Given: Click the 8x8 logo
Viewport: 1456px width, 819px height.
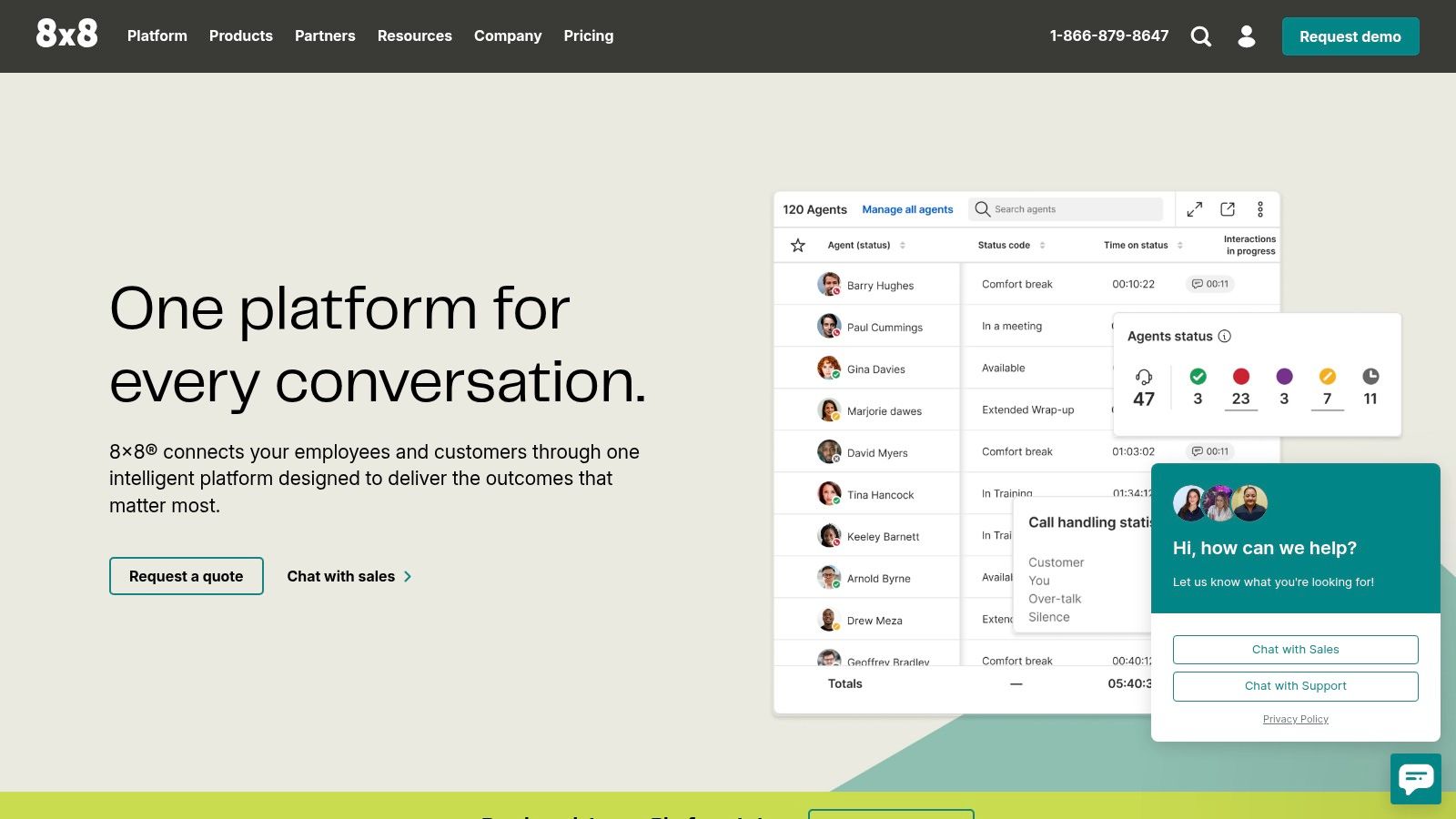Looking at the screenshot, I should [x=66, y=34].
